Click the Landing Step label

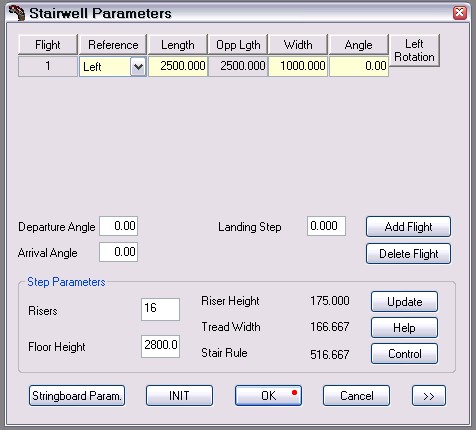click(x=250, y=227)
